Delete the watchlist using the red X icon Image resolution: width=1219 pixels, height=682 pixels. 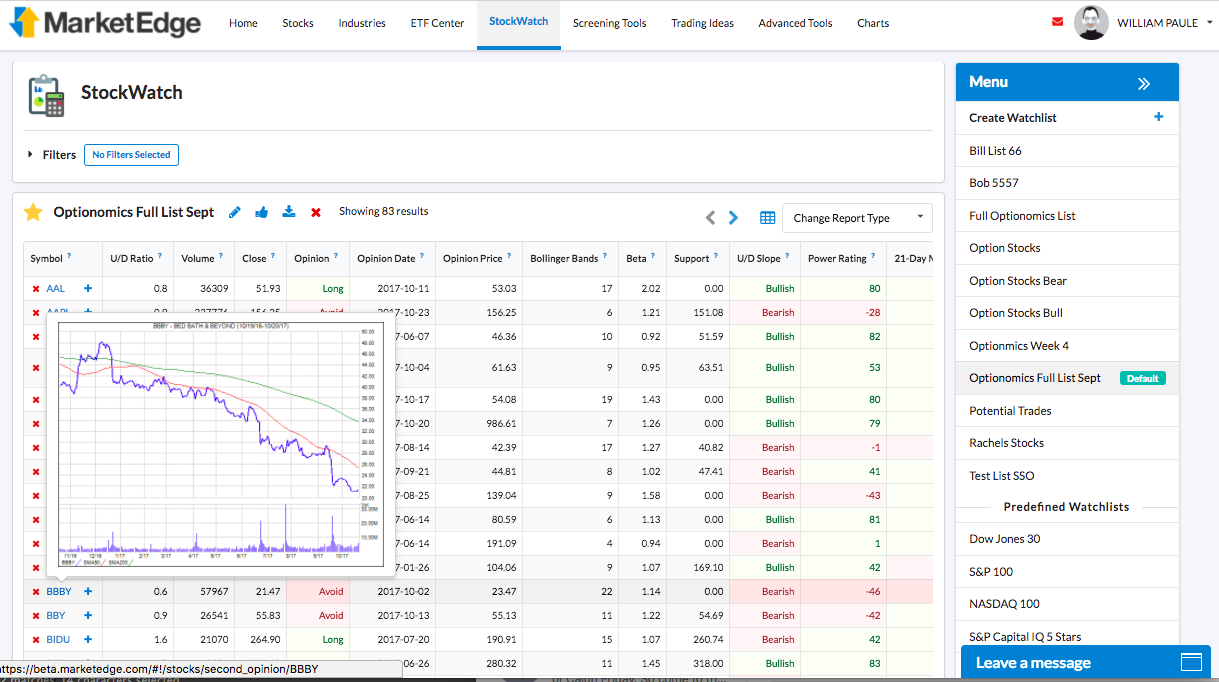315,212
